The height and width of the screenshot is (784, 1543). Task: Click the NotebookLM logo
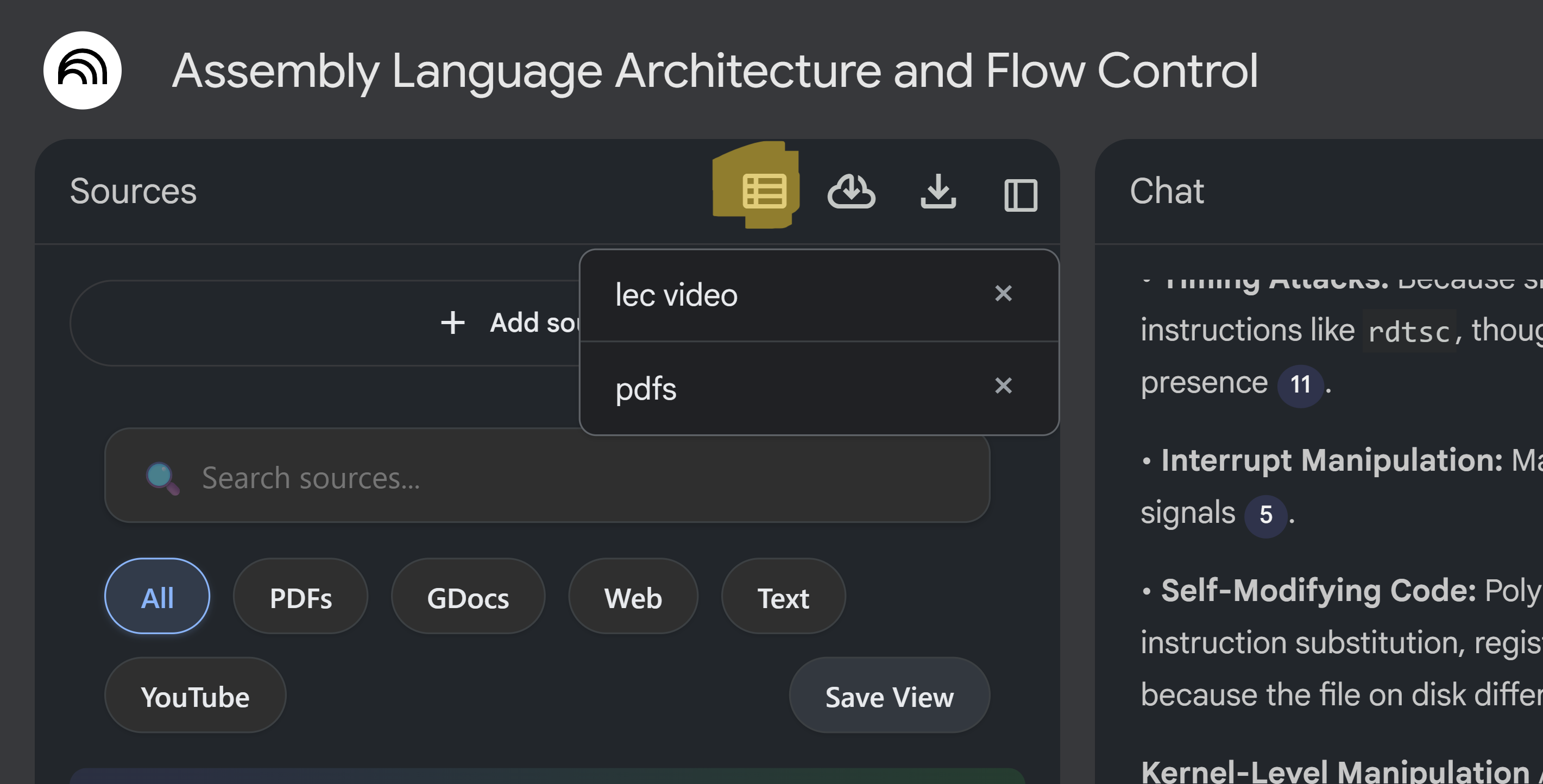pyautogui.click(x=83, y=71)
